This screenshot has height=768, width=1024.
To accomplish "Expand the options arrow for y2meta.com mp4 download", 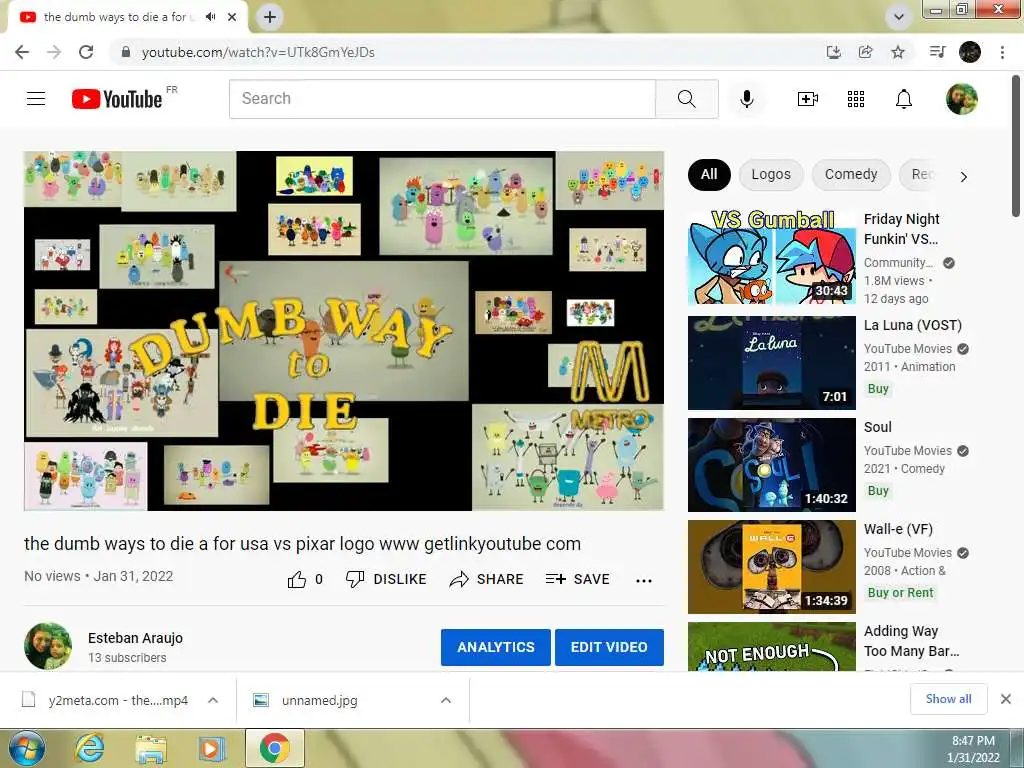I will point(213,700).
